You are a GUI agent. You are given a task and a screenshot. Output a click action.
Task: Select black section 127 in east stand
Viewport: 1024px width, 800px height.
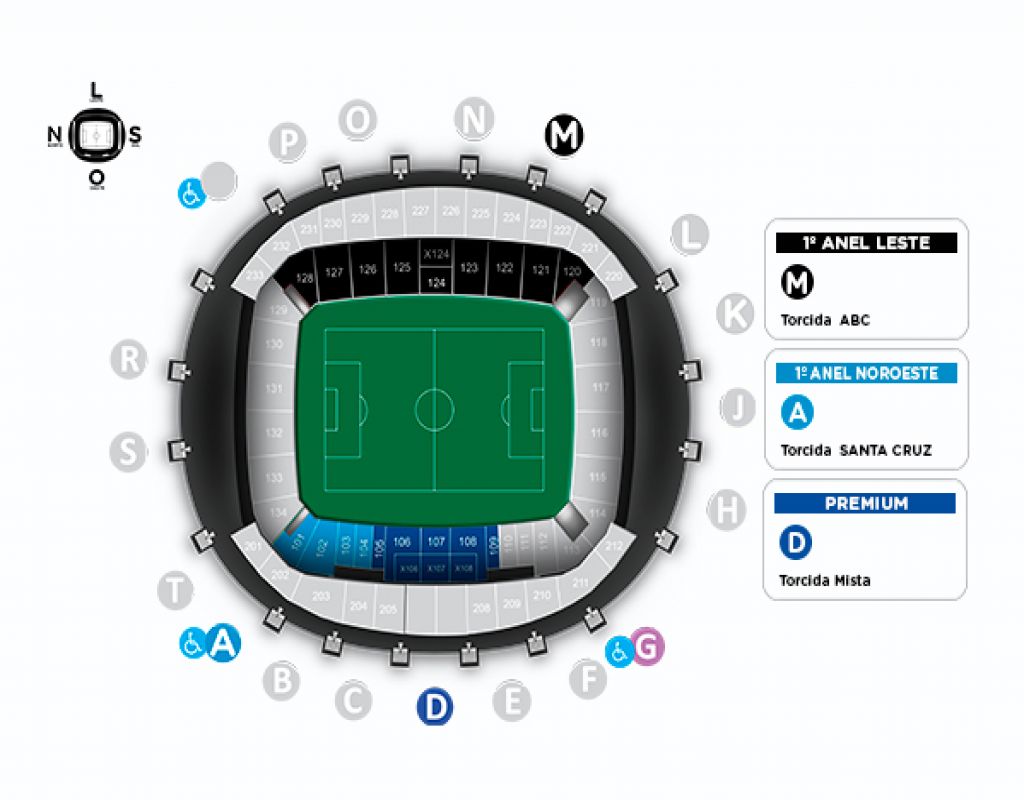pos(334,272)
